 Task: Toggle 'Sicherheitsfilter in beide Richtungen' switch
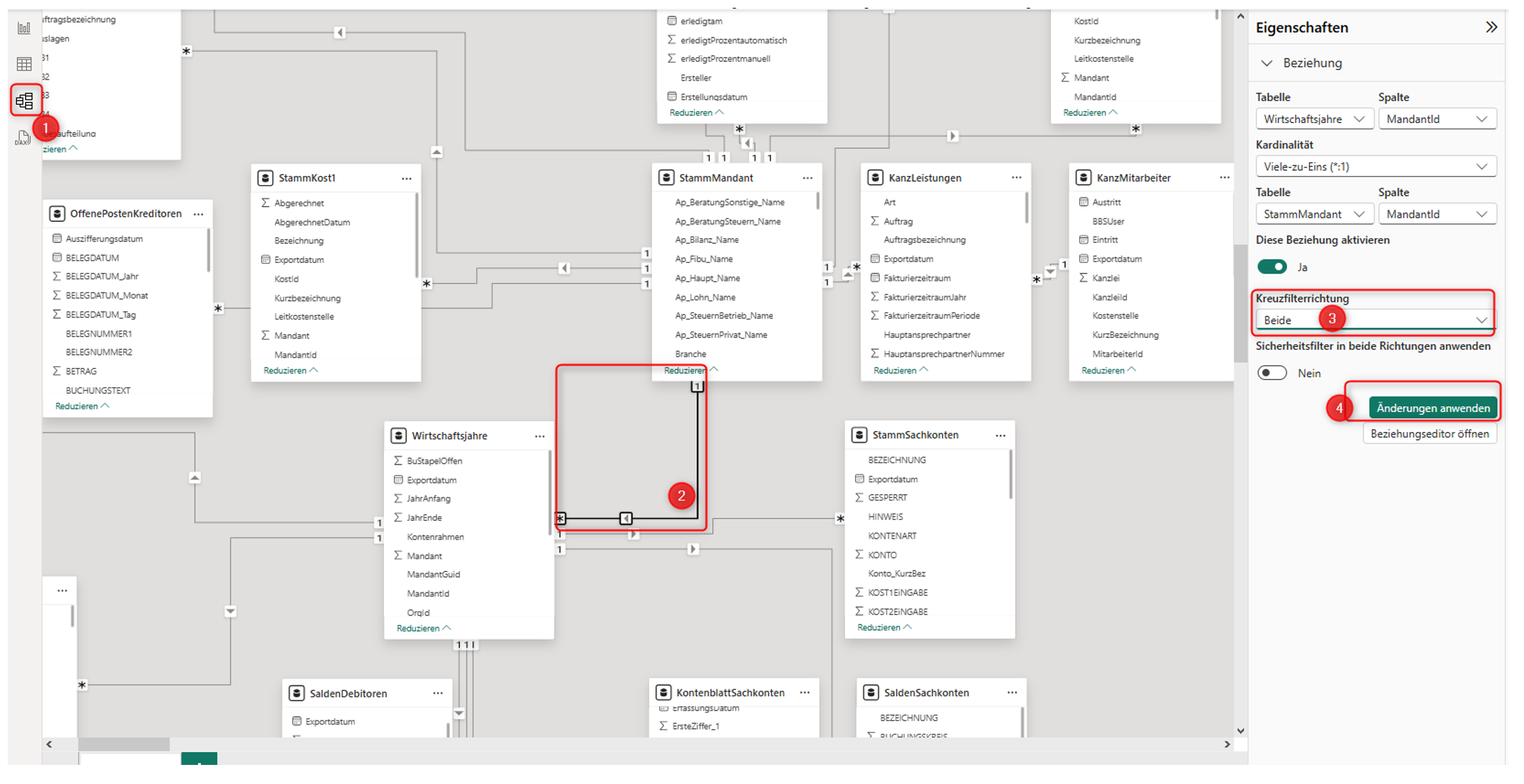[x=1272, y=373]
